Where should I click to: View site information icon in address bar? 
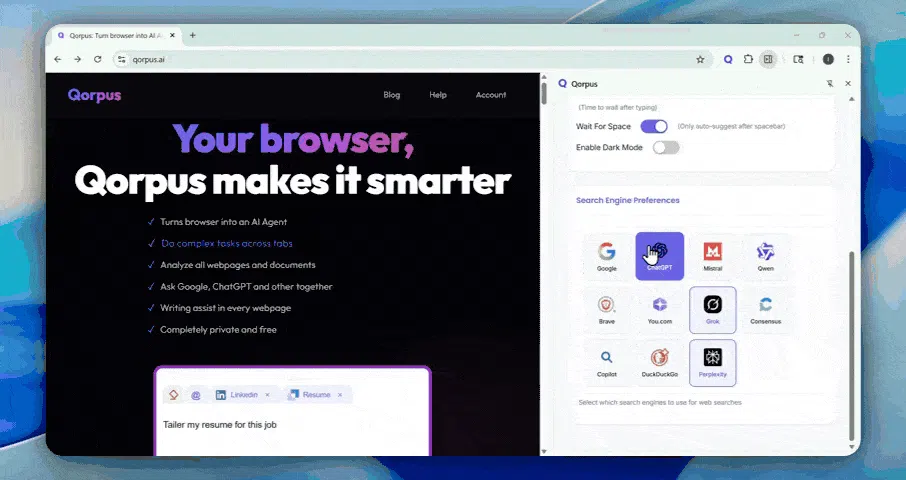121,59
